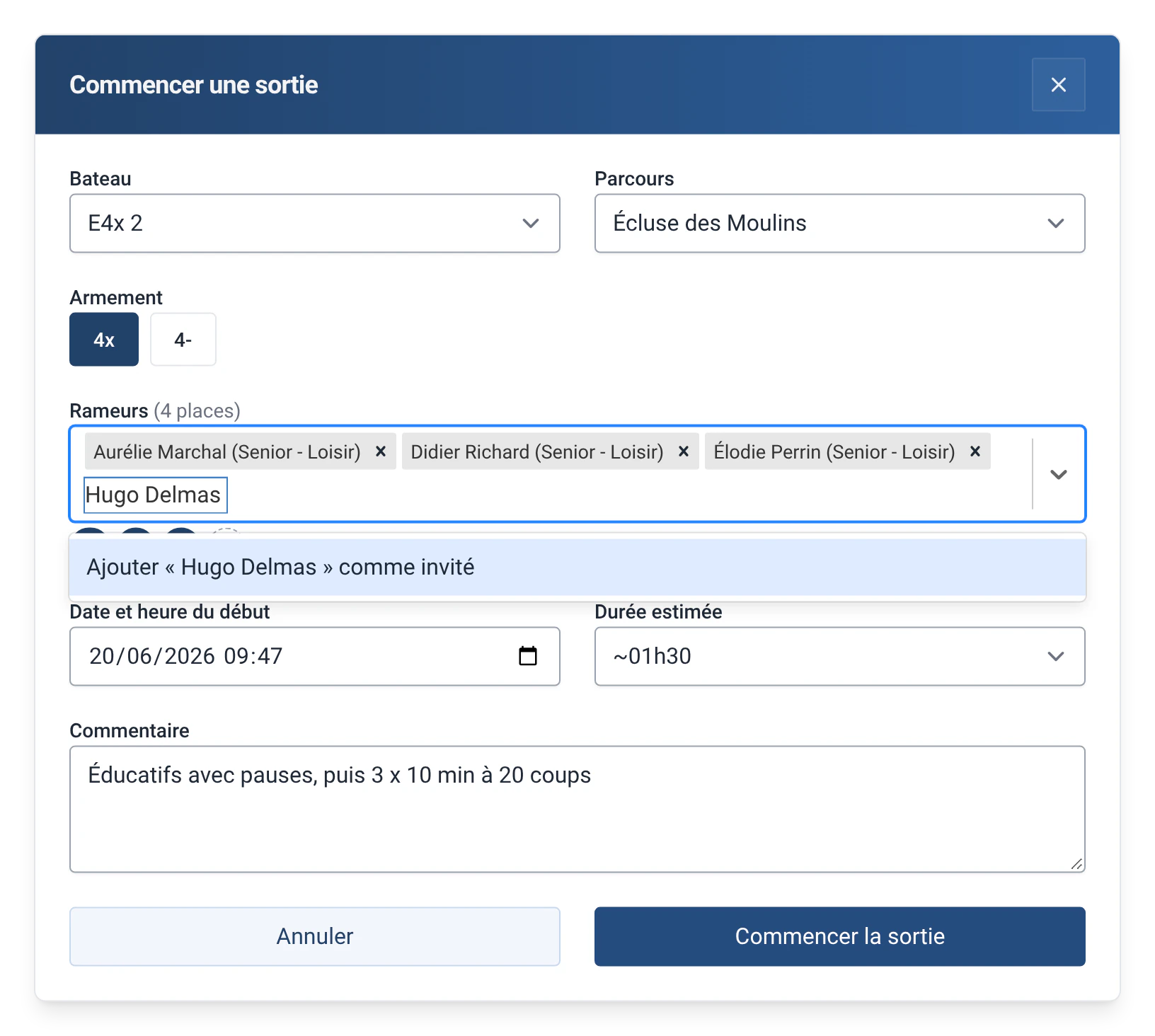This screenshot has width=1155, height=1036.
Task: Click the Hugo Delmas rameur search input
Action: click(156, 495)
